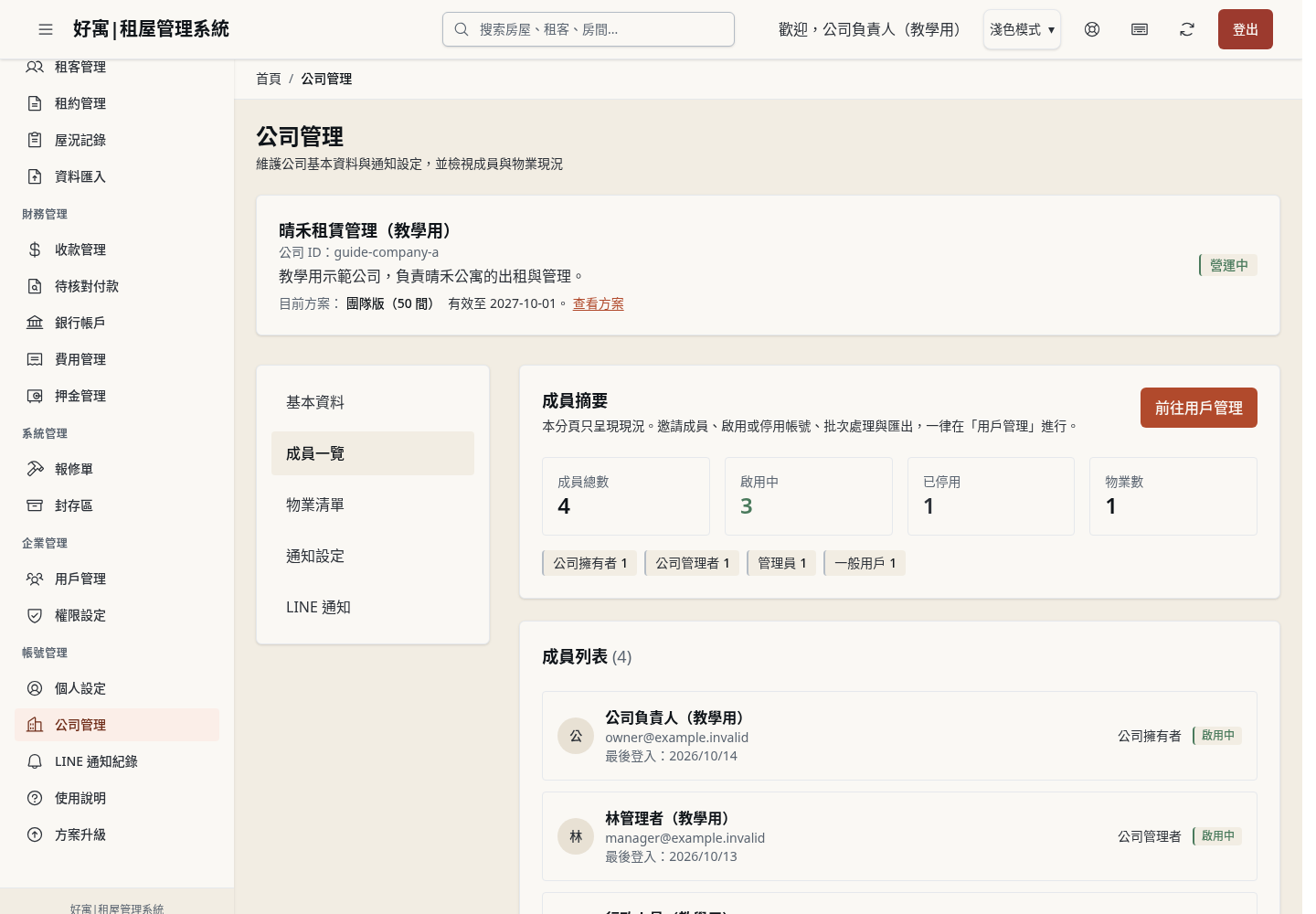Open 押金管理 via its wallet icon
The width and height of the screenshot is (1316, 914).
(35, 396)
